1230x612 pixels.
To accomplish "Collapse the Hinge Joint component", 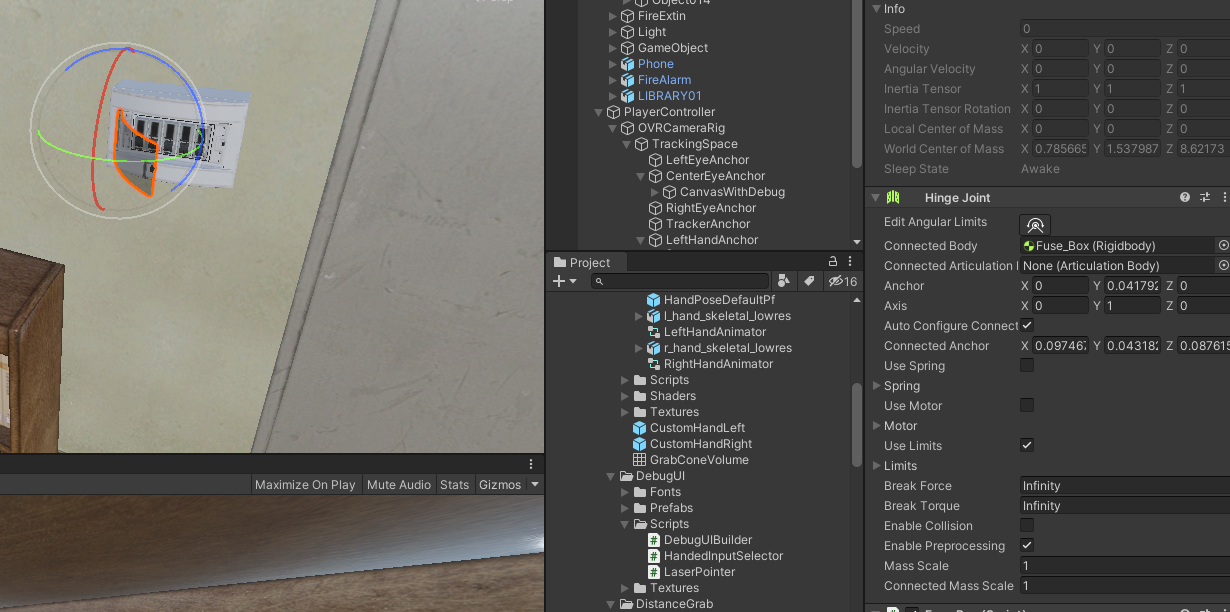I will click(876, 198).
